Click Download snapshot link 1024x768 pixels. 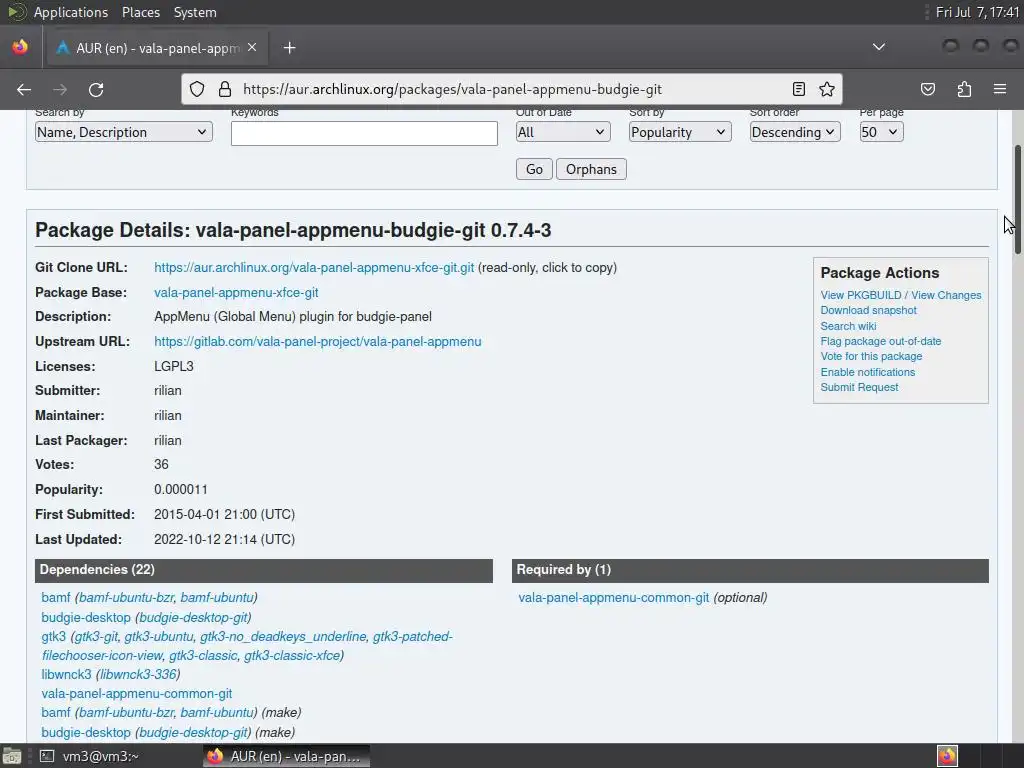pyautogui.click(x=869, y=310)
